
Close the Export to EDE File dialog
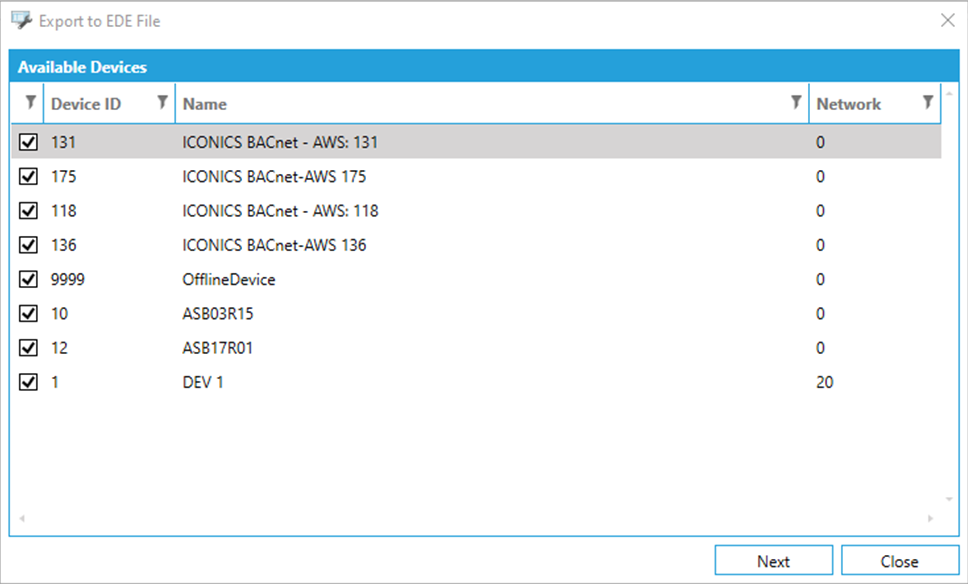pos(947,20)
